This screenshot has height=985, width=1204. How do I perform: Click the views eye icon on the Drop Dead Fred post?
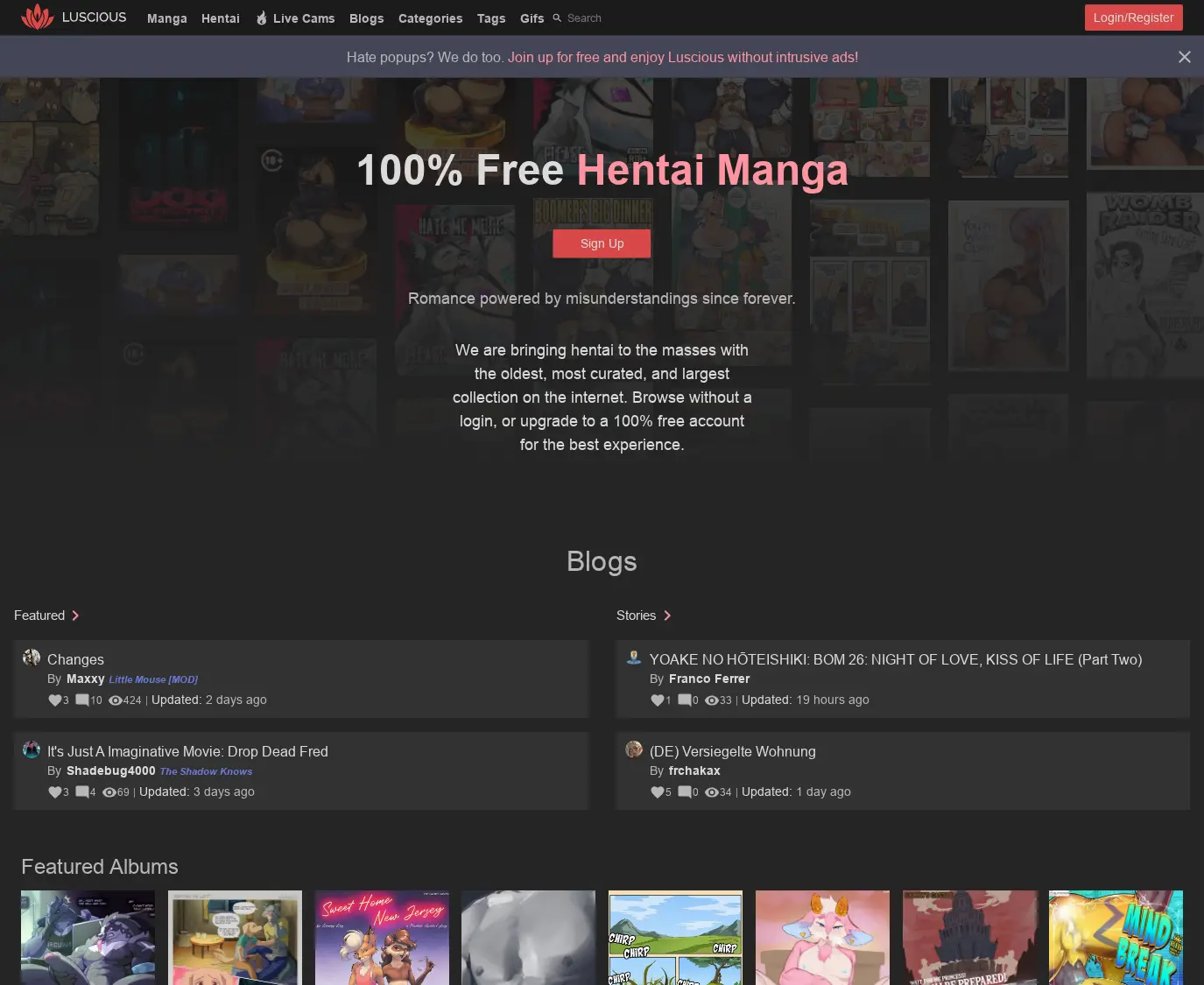[109, 792]
